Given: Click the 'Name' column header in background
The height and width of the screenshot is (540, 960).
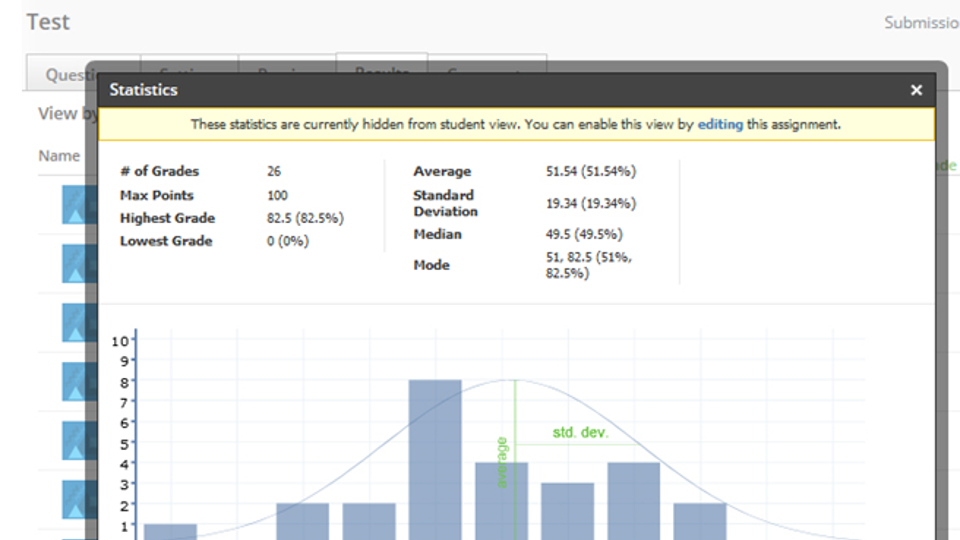Looking at the screenshot, I should (x=59, y=156).
